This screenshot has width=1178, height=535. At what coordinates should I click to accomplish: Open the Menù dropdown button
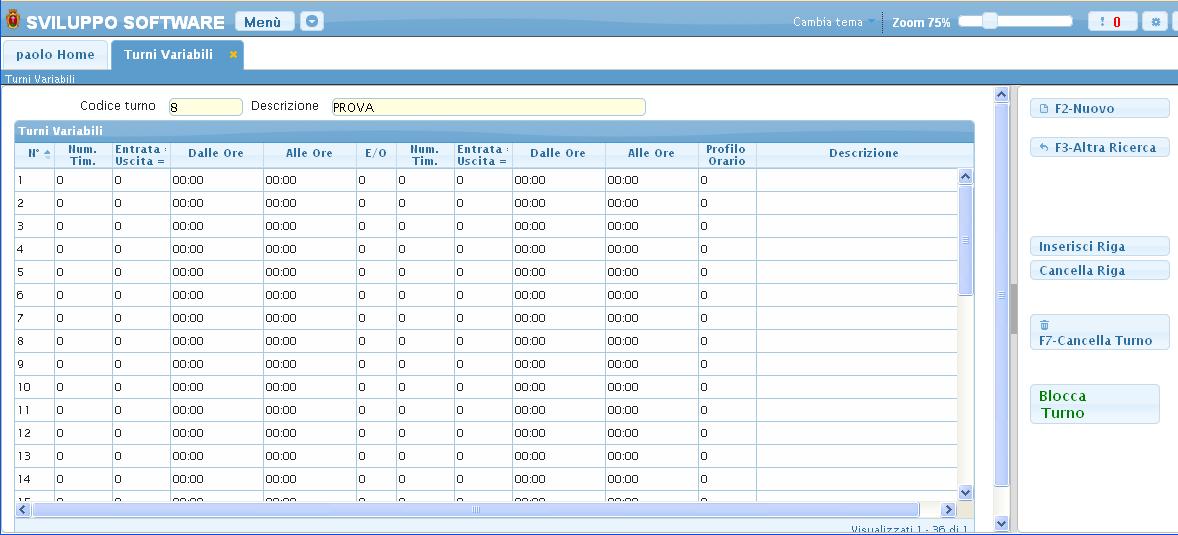click(x=264, y=21)
